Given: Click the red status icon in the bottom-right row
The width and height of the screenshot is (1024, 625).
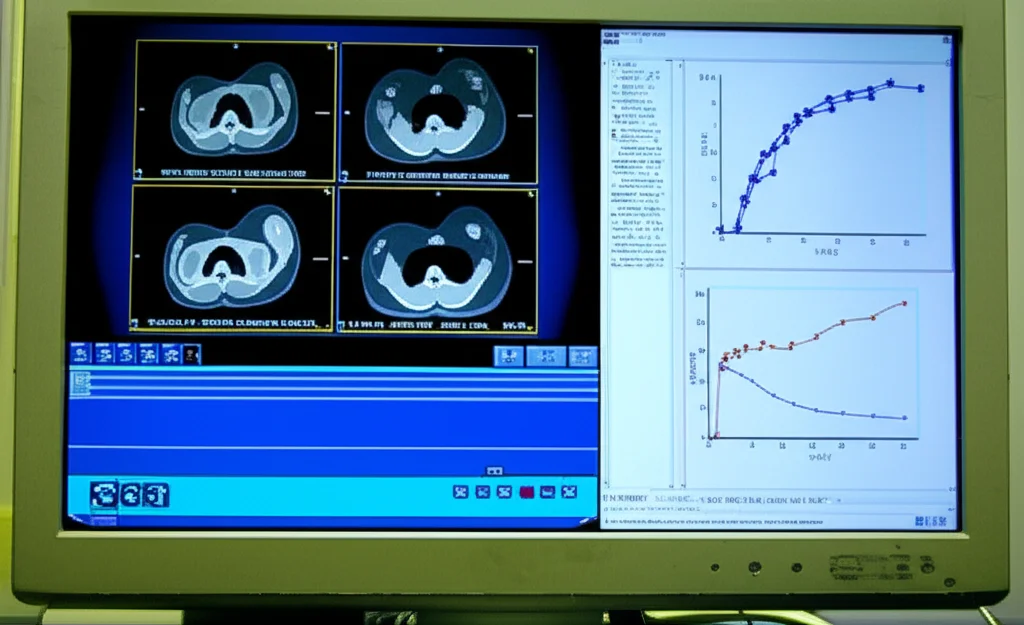Looking at the screenshot, I should click(526, 492).
